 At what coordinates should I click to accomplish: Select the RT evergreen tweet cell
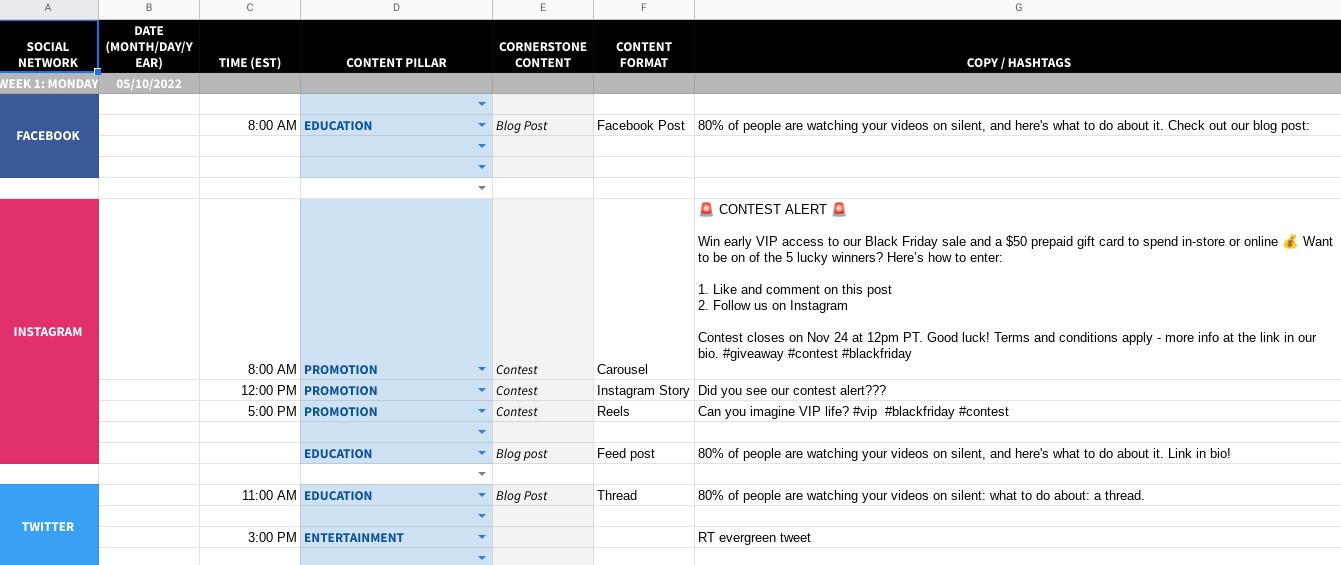1017,538
